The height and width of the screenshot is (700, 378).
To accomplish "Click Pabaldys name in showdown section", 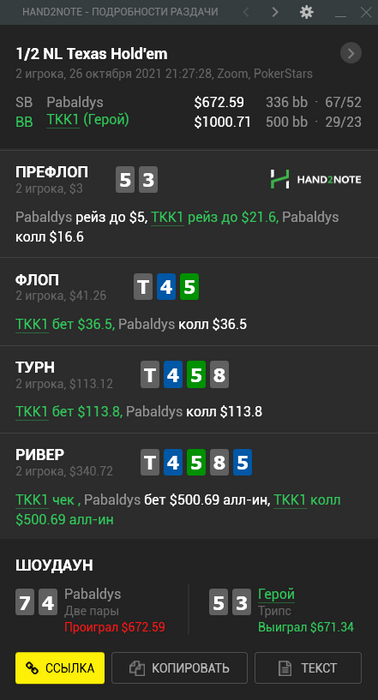I will 93,594.
